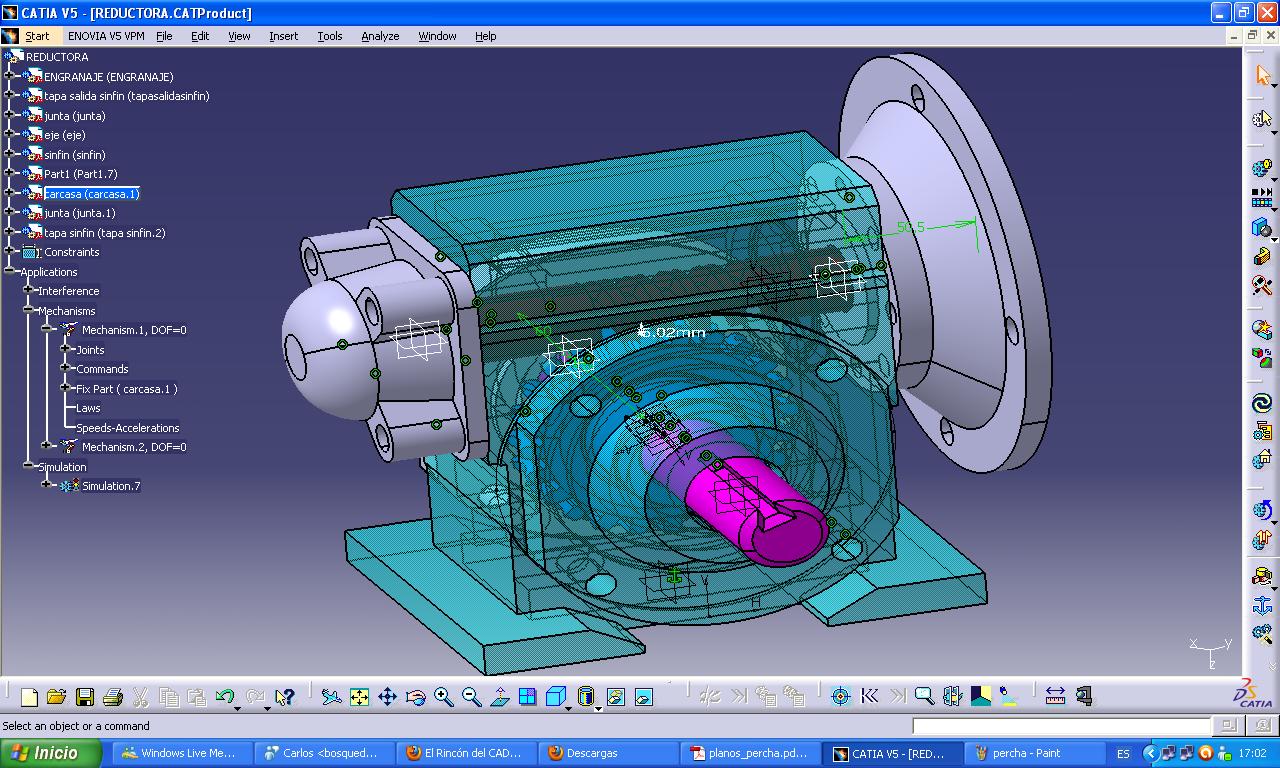1280x768 pixels.
Task: Select Speeds-Accelerations tree item
Action: tap(128, 428)
